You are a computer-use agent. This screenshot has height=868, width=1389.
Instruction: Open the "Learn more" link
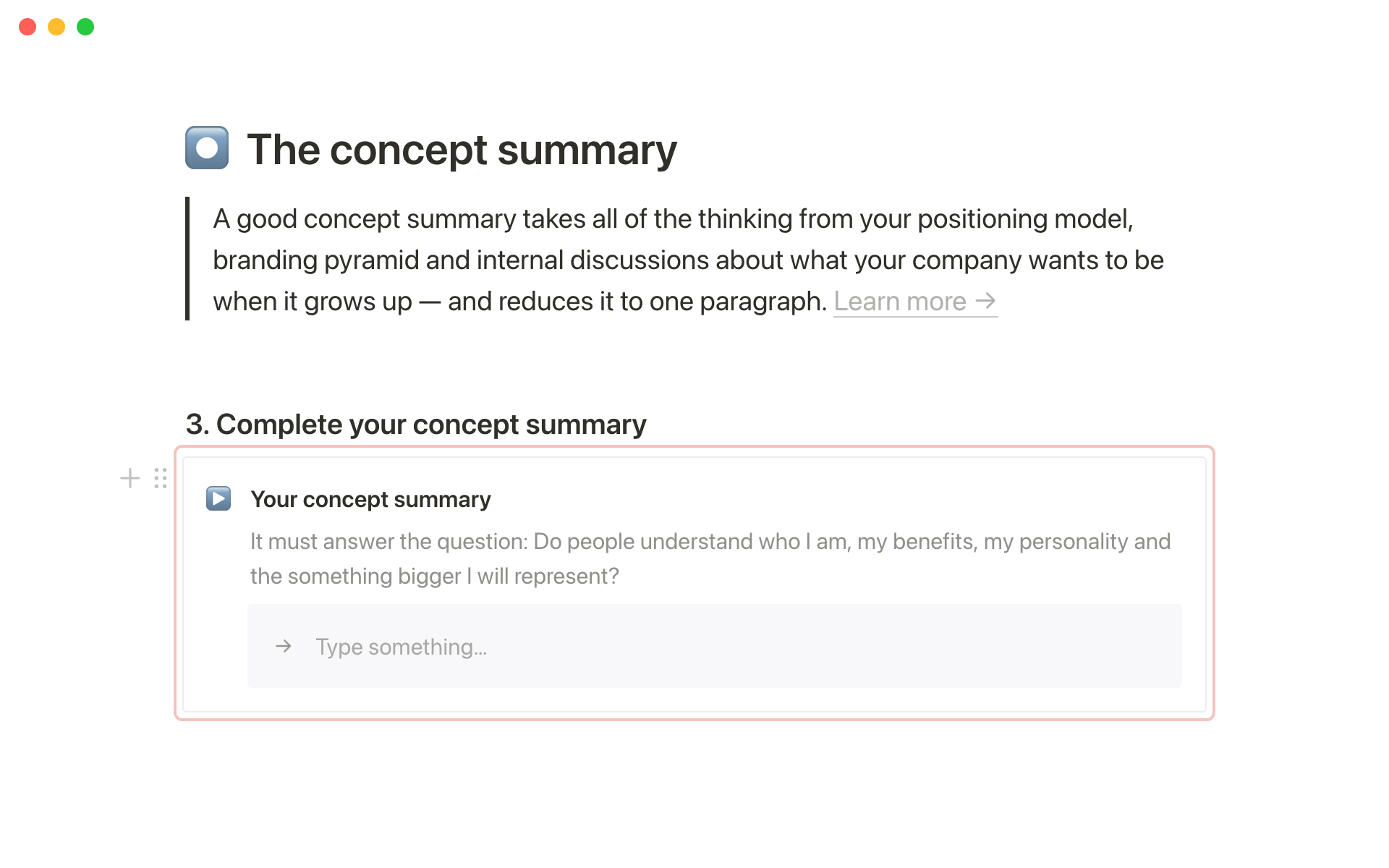coord(899,301)
